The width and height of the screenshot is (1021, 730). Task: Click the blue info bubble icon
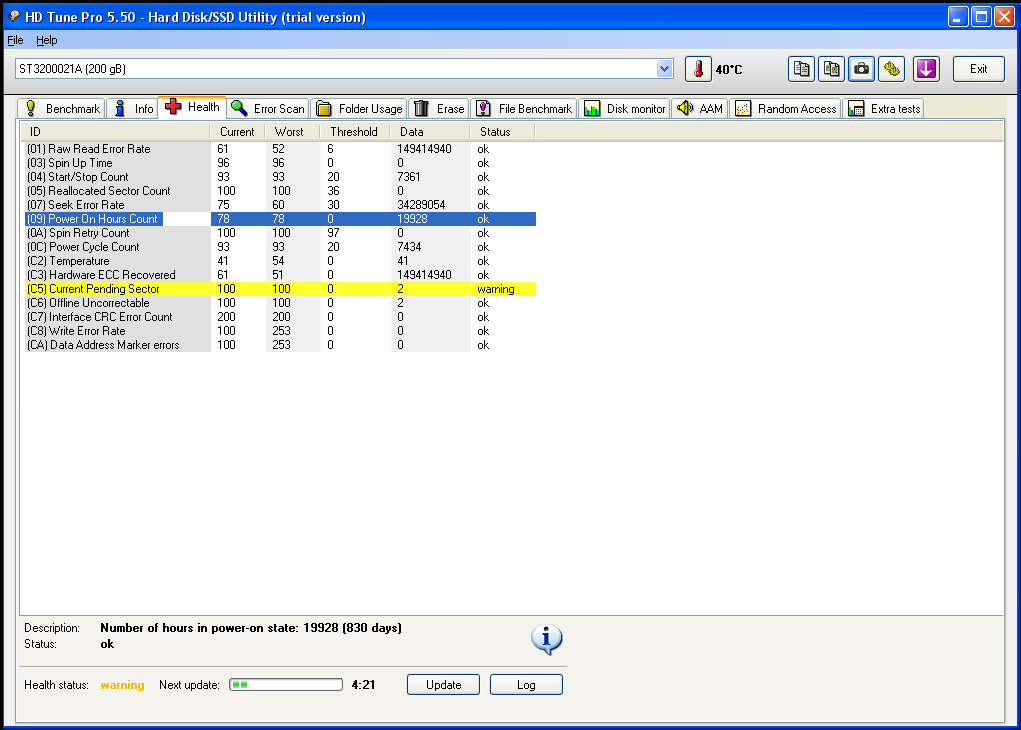[x=546, y=639]
